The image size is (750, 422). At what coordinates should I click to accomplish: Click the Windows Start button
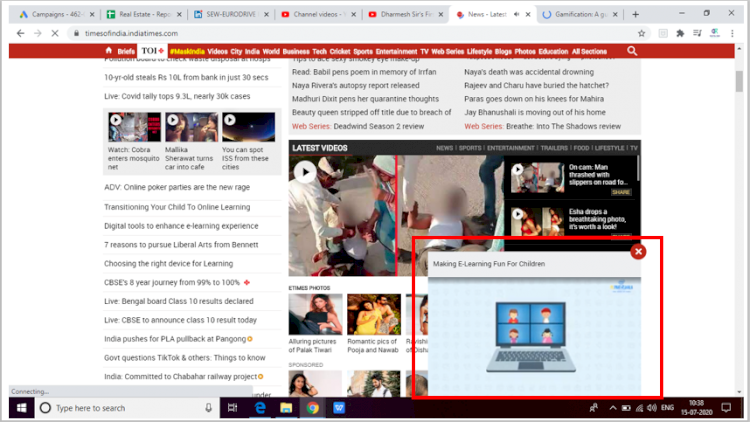[21, 408]
